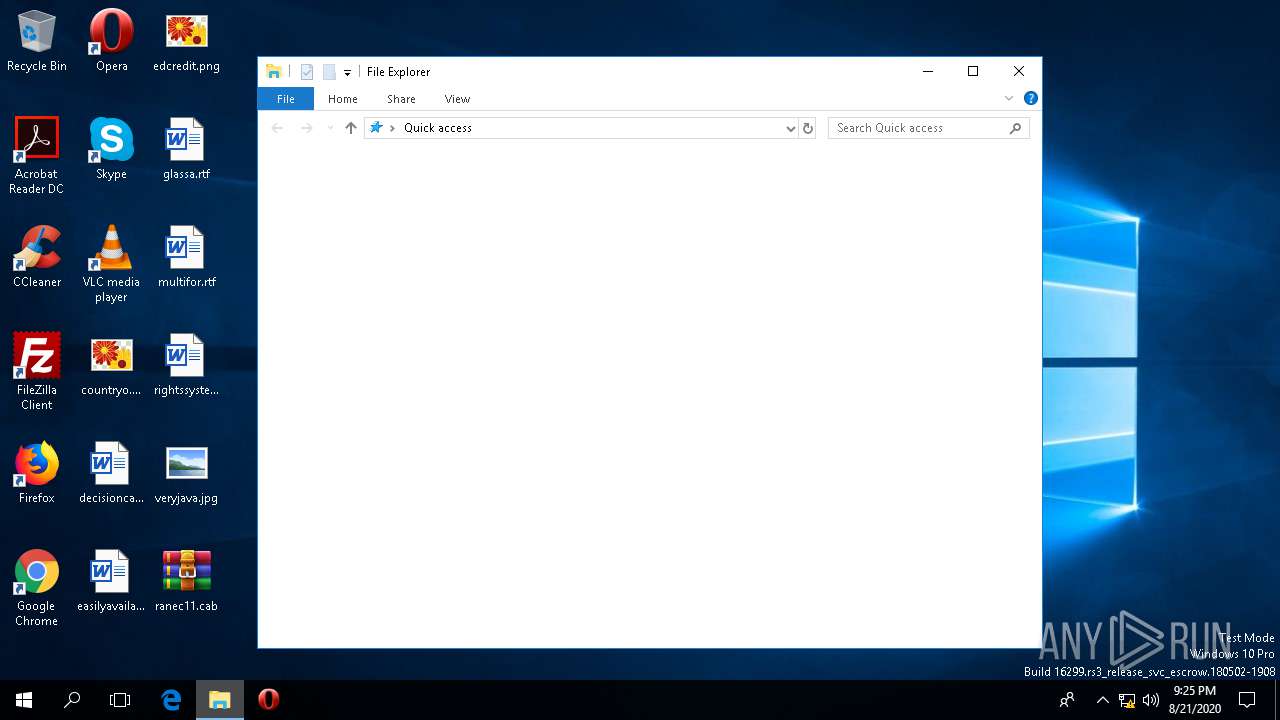Select the veryjava.jpg image icon
This screenshot has width=1280, height=720.
pos(186,473)
